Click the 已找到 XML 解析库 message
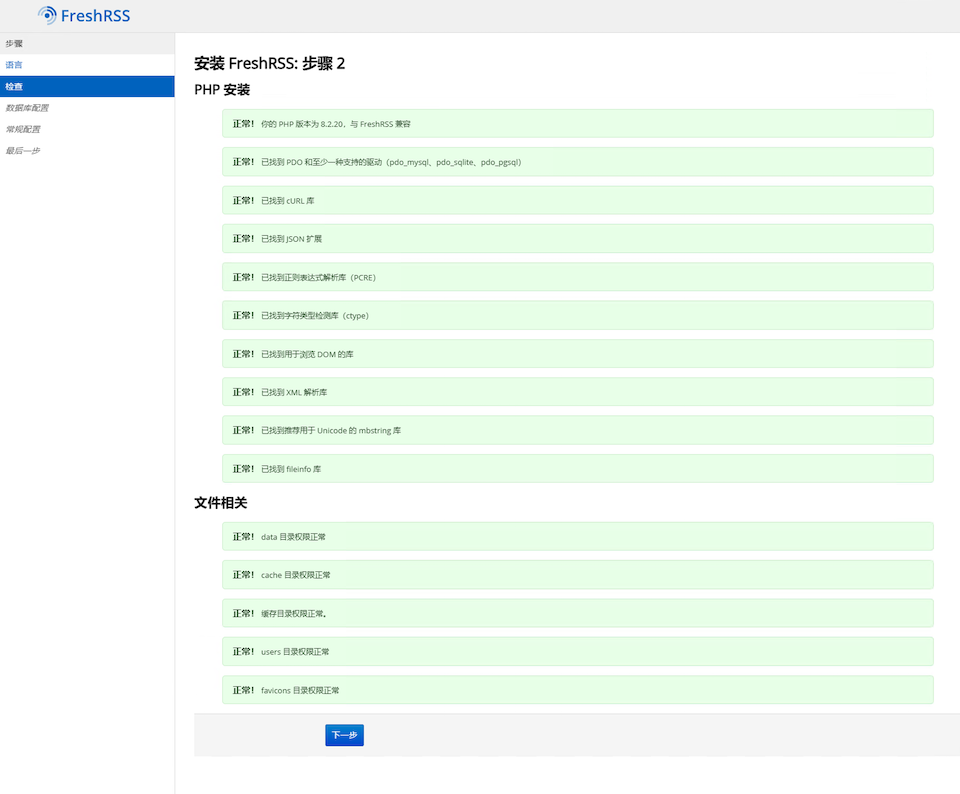Image resolution: width=960 pixels, height=794 pixels. click(x=577, y=392)
